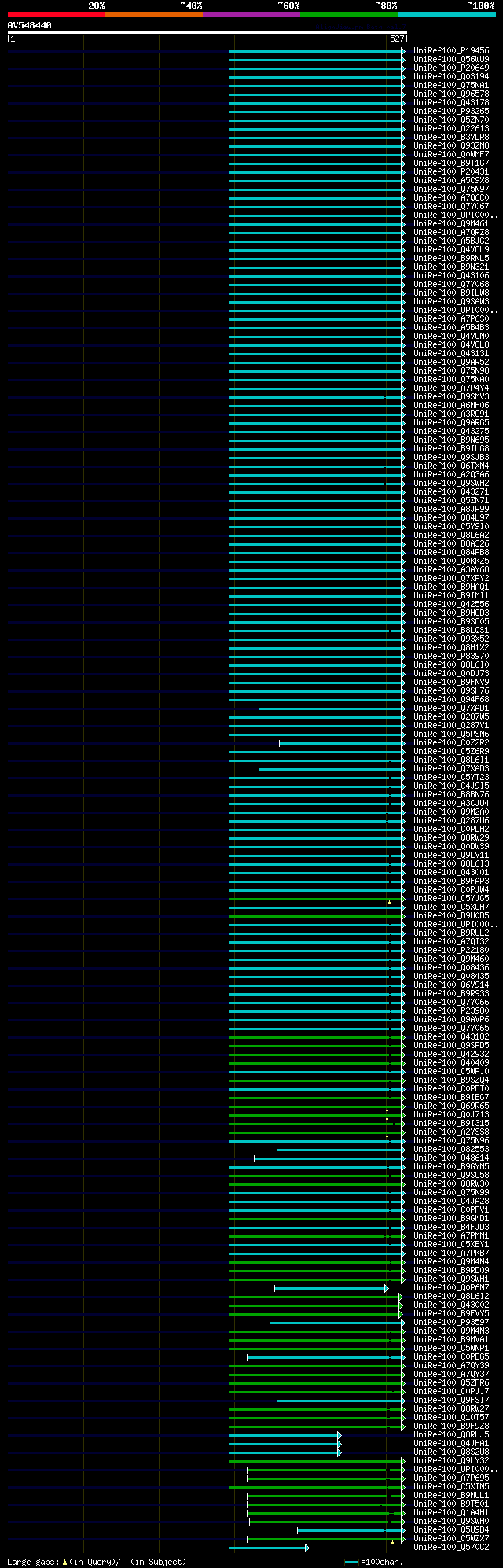Choose hit UniRef100_Q9M461
This screenshot has width=503, height=1568.
(451, 223)
